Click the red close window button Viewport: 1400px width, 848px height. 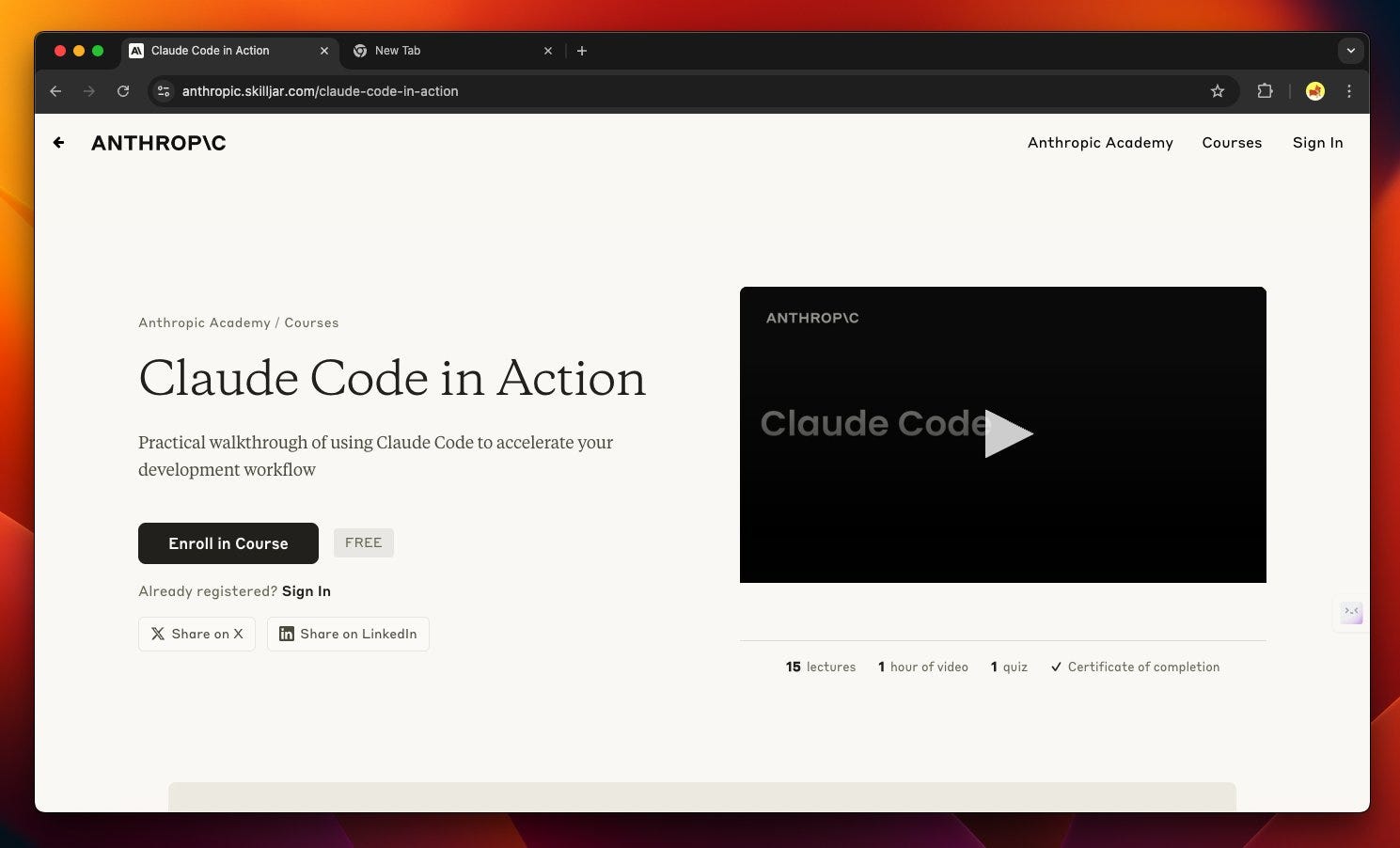click(x=60, y=51)
